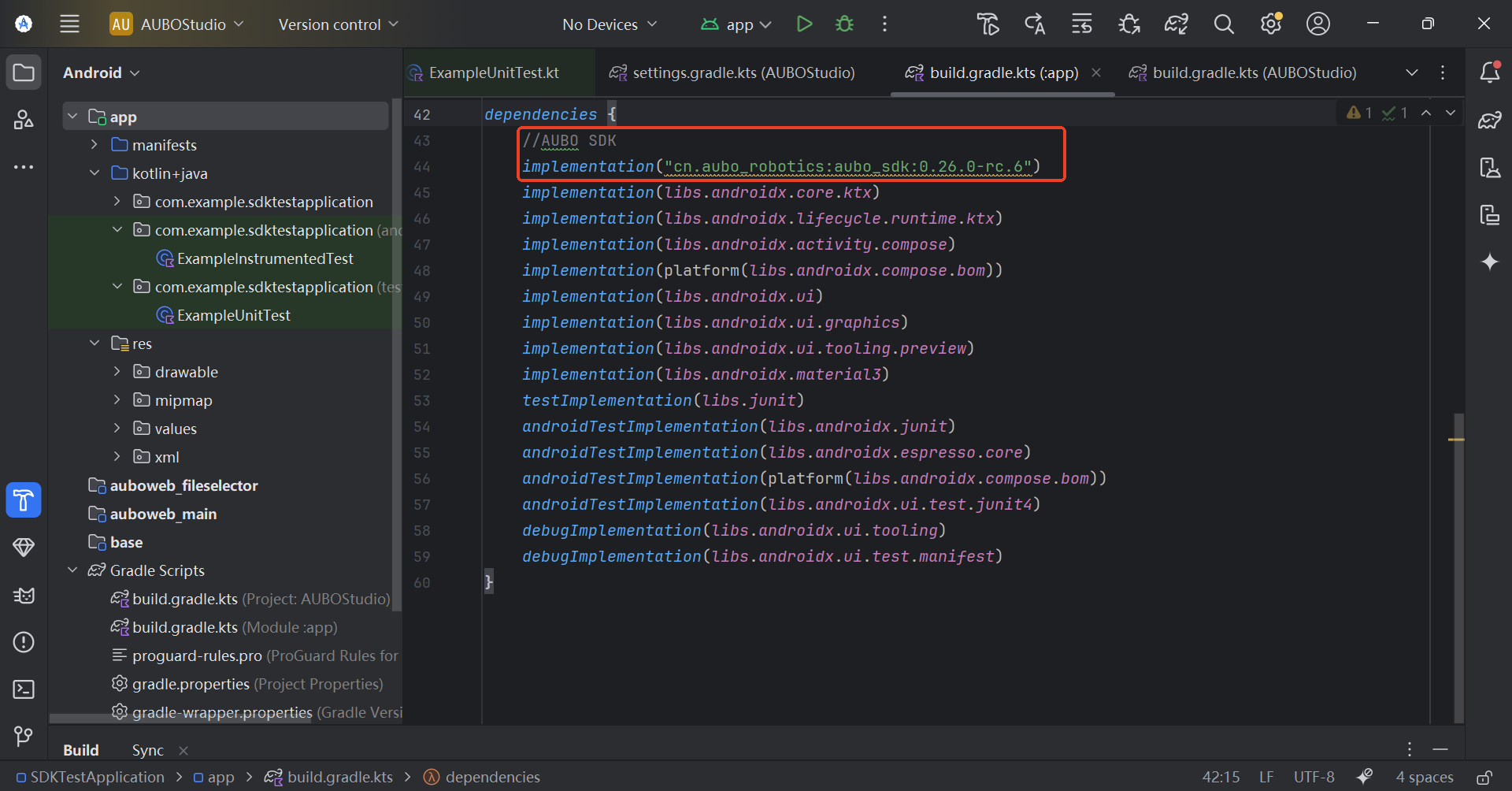1512x791 pixels.
Task: Toggle the Problems tool window
Action: point(24,642)
